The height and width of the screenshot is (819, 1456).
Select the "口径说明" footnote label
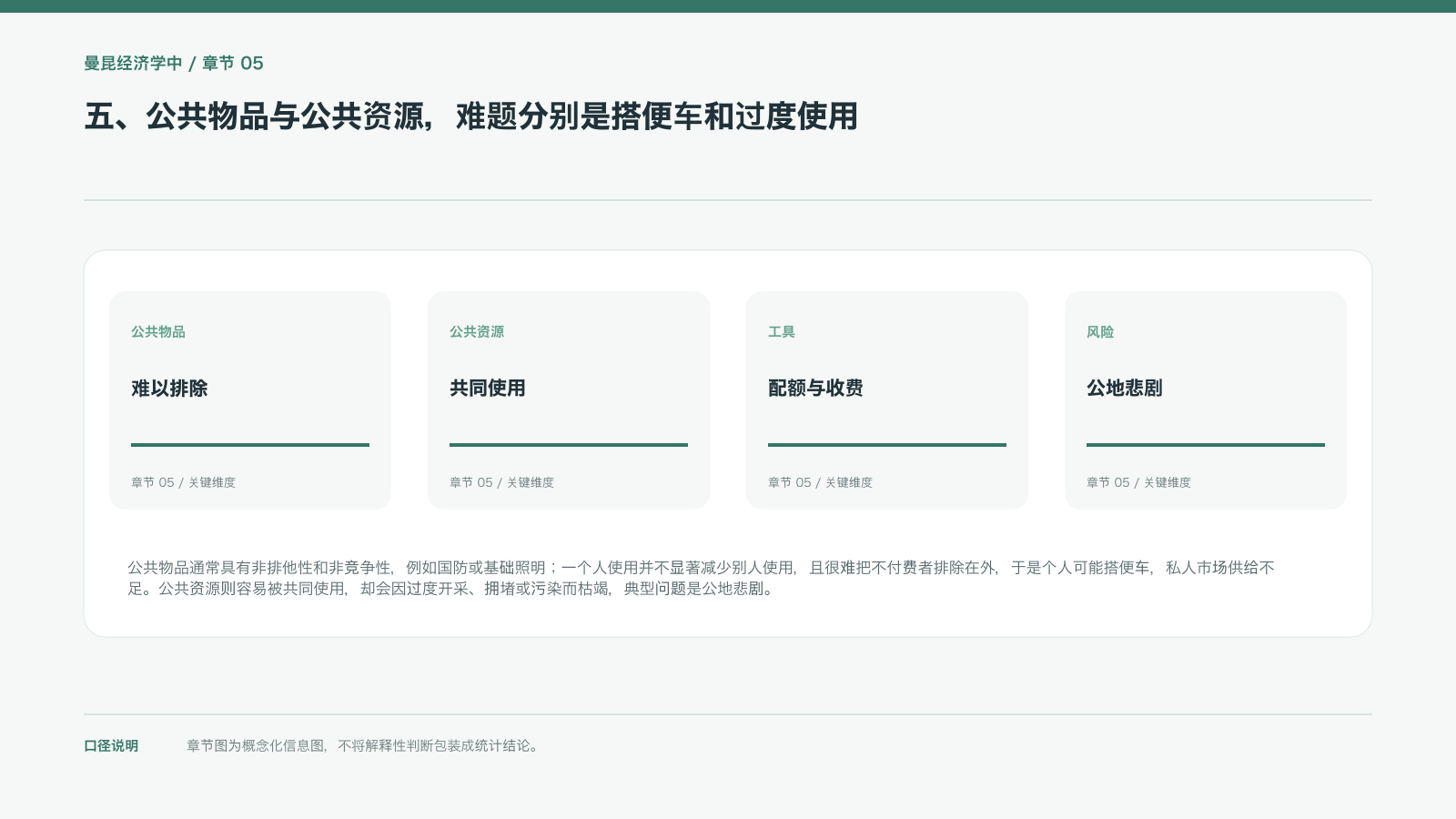click(x=111, y=746)
